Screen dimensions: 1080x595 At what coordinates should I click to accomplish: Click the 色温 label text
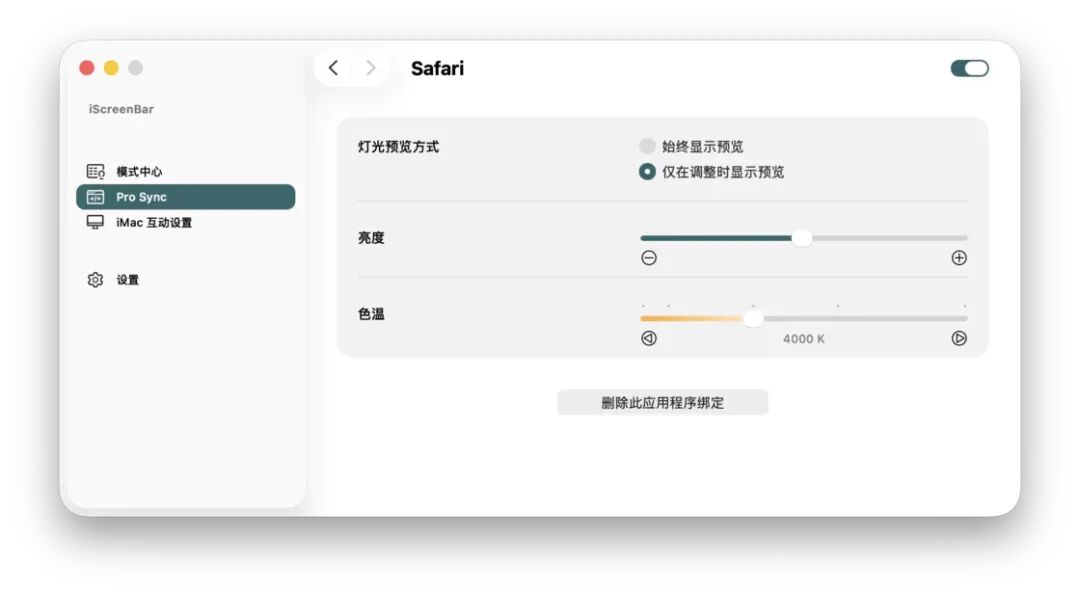point(371,314)
